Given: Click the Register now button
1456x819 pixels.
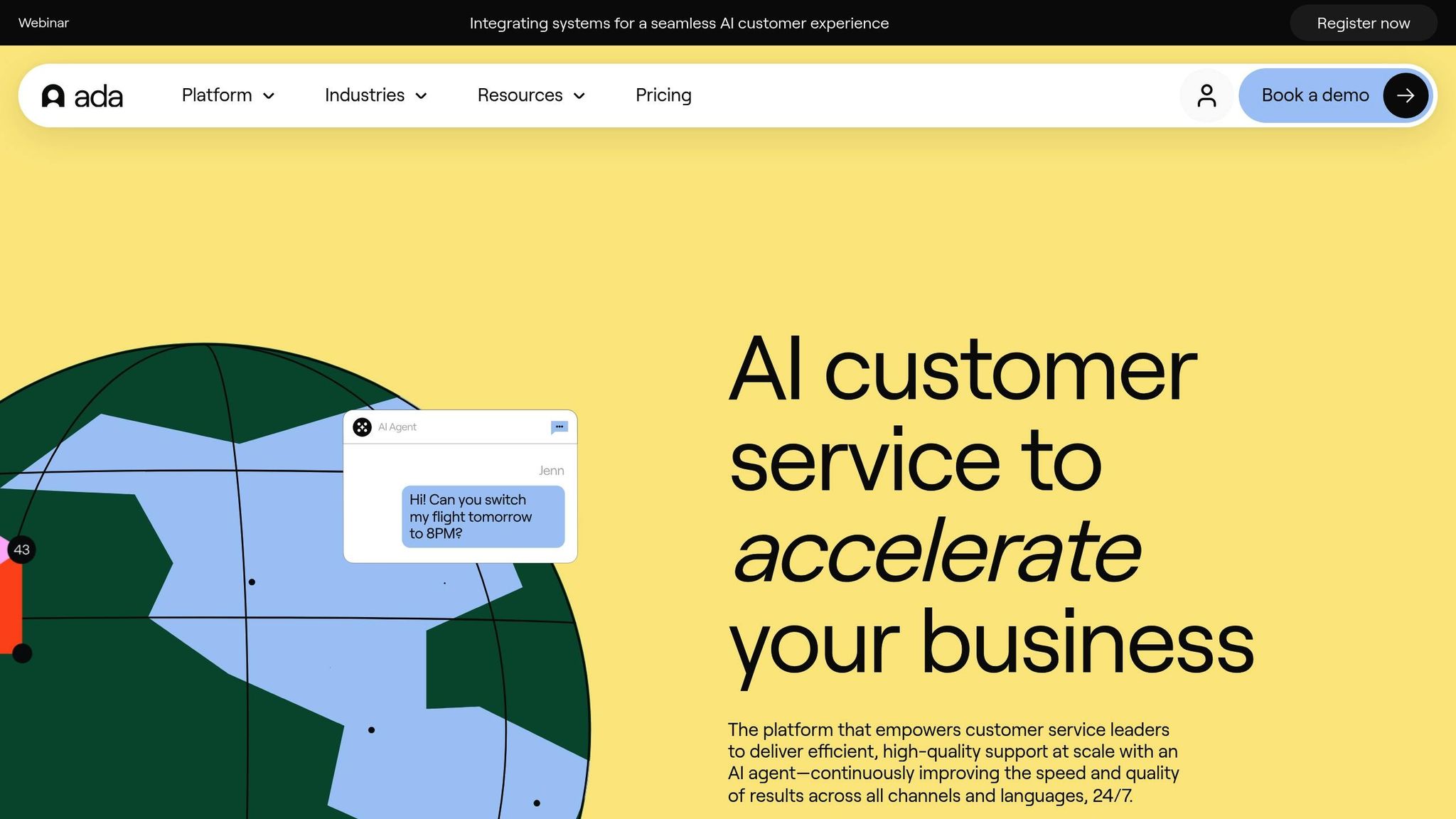Looking at the screenshot, I should [x=1363, y=23].
